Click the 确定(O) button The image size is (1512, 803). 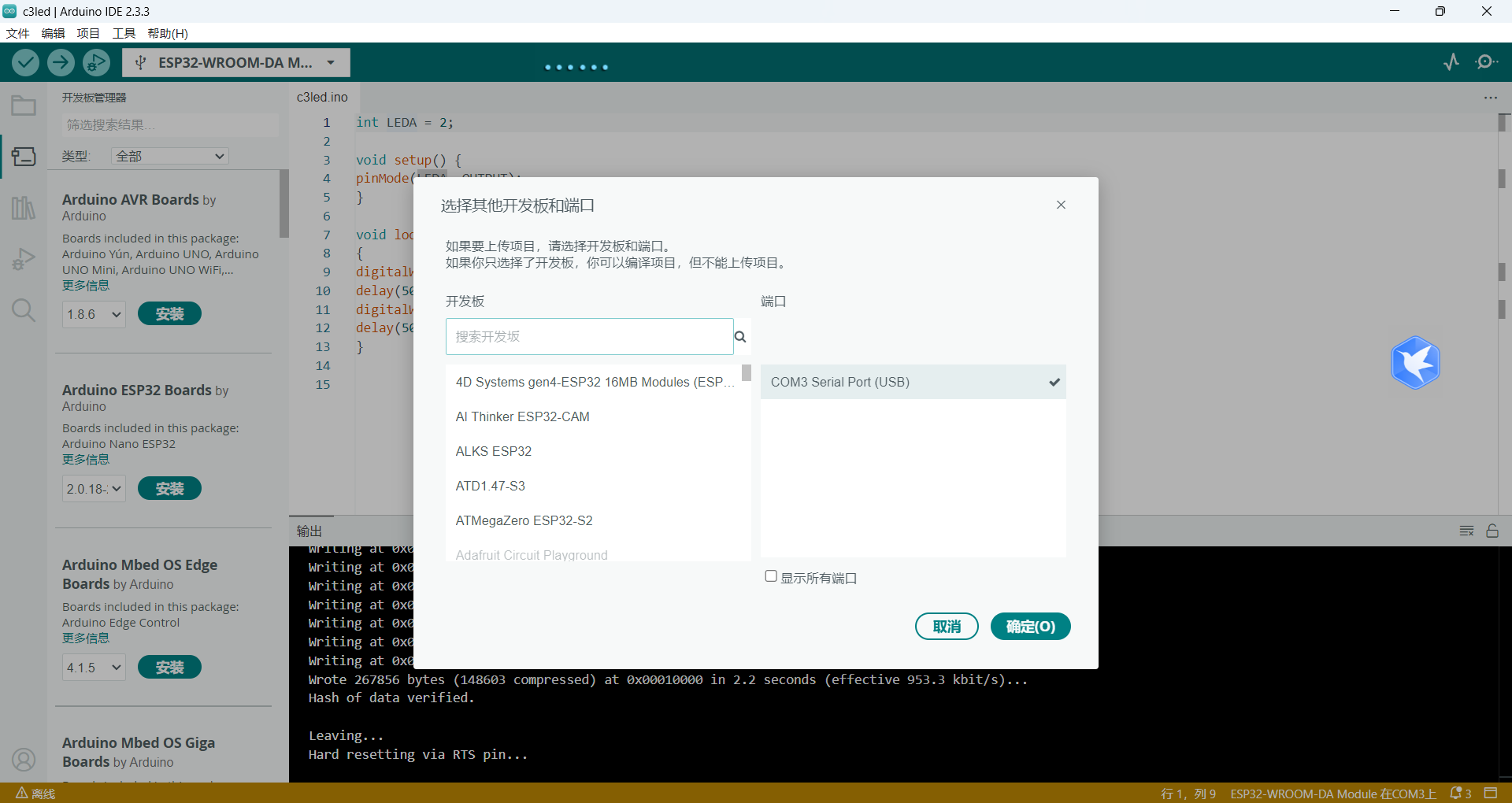click(x=1030, y=627)
